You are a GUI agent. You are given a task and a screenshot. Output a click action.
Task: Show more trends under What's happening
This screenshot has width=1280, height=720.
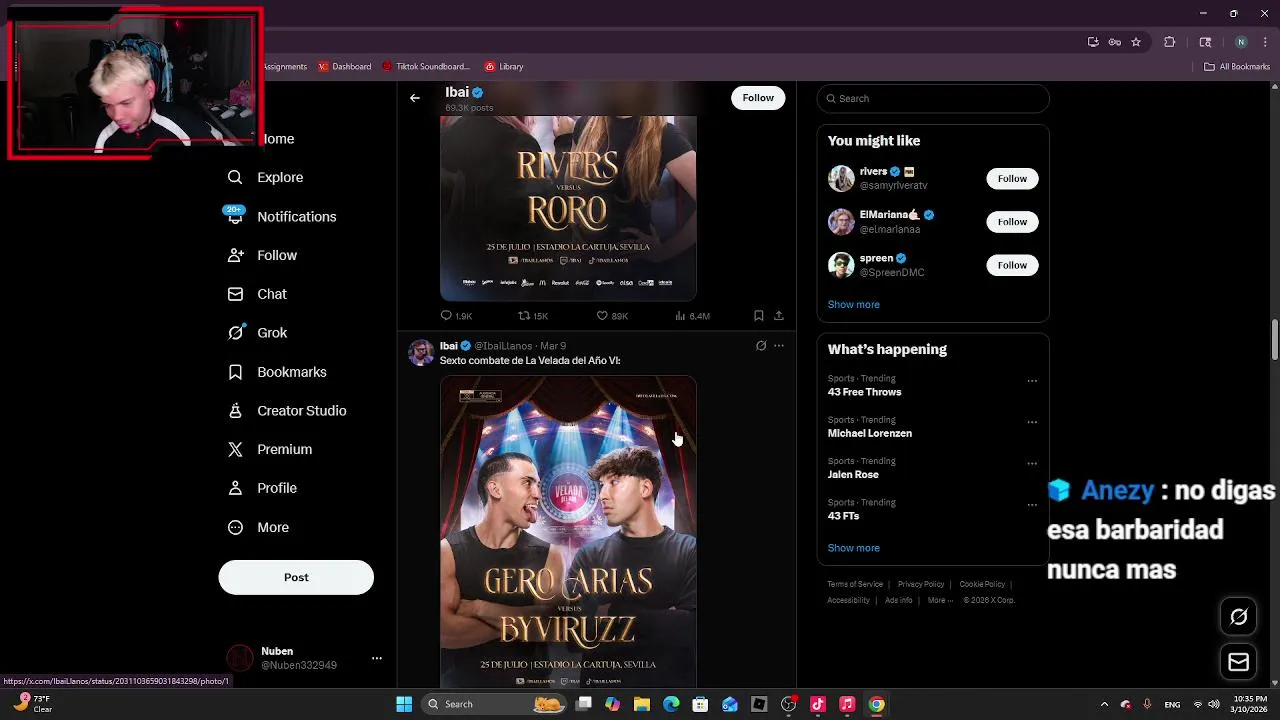tap(853, 548)
